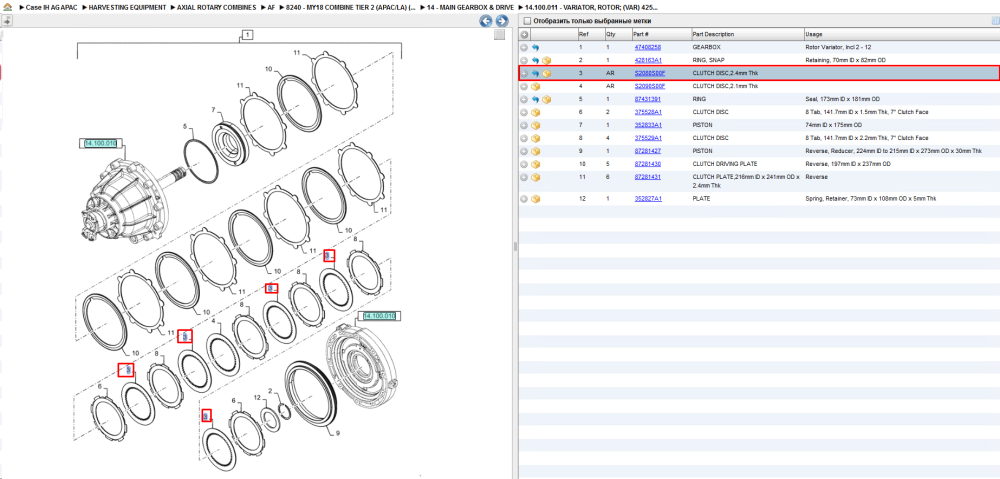The height and width of the screenshot is (479, 1000).
Task: Select callout 12 on the diagram
Action: point(258,397)
